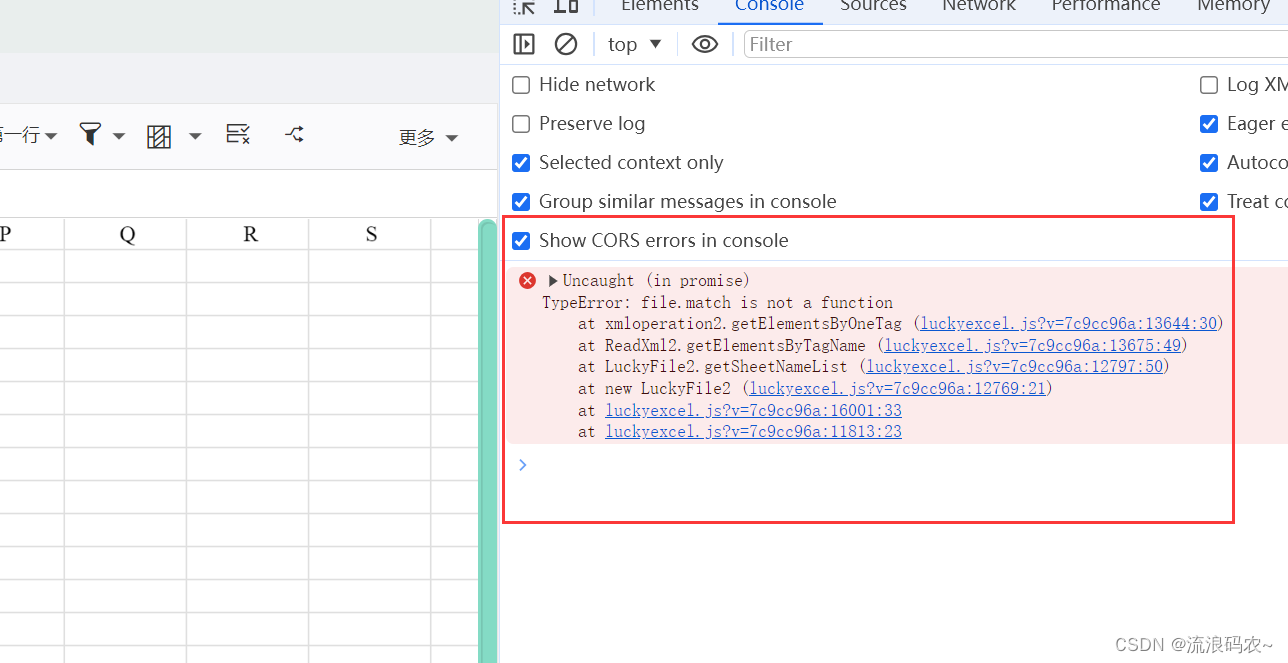
Task: Toggle the device toolbar icon
Action: 566,7
